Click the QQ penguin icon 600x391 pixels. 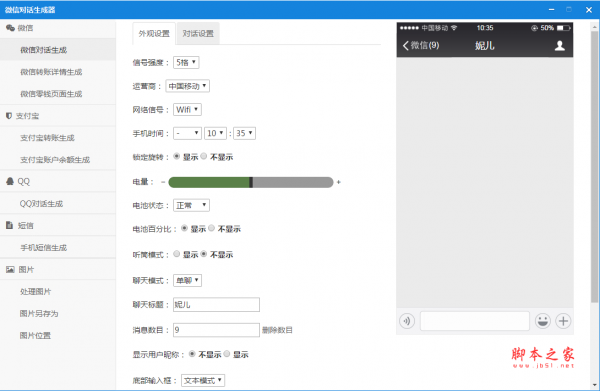point(10,181)
